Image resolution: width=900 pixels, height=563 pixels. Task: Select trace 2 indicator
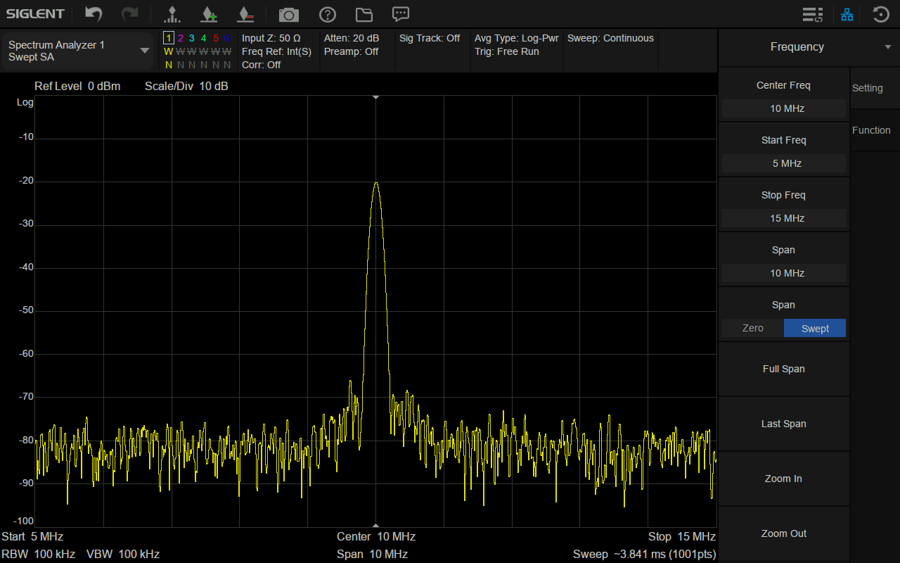click(180, 38)
